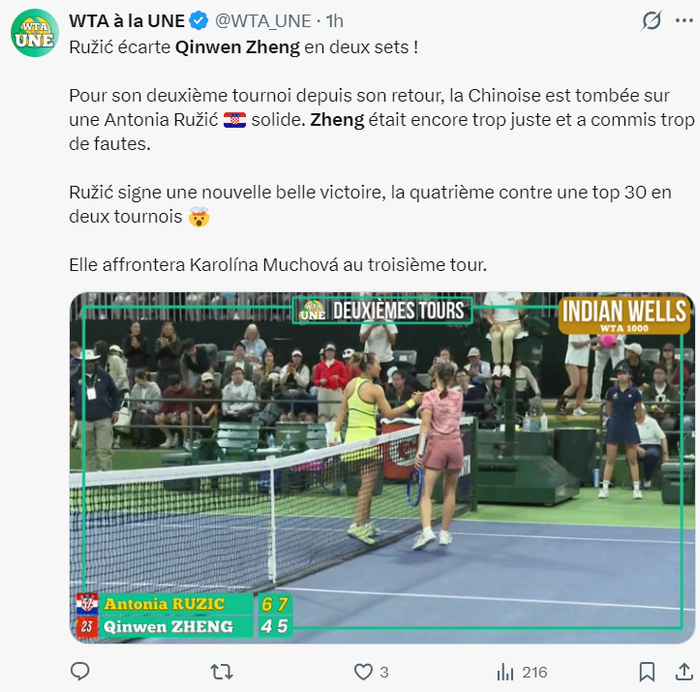The image size is (700, 692).
Task: Like the post with heart icon
Action: tap(363, 671)
